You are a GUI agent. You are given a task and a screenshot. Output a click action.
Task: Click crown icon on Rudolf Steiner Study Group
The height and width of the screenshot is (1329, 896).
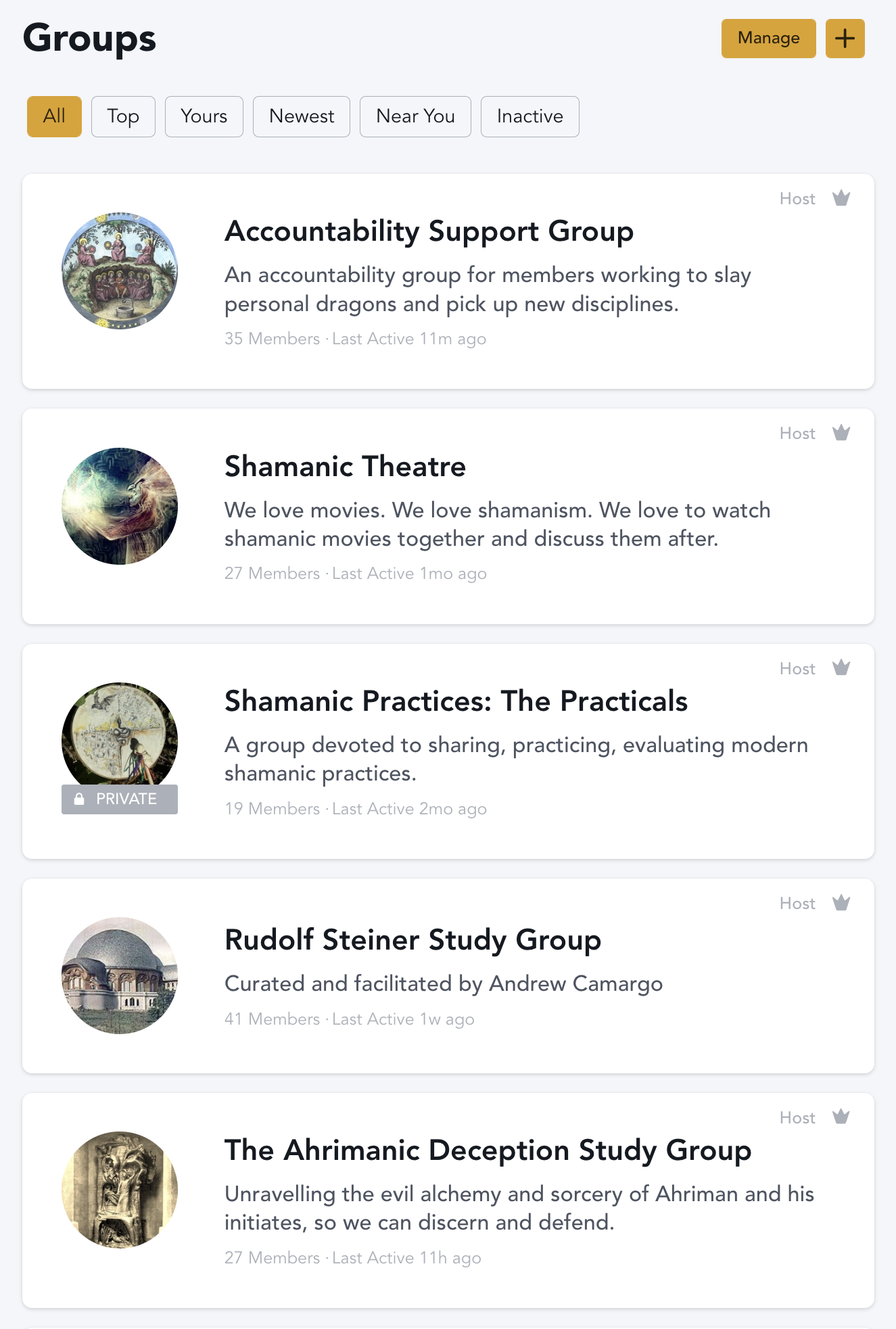[841, 903]
